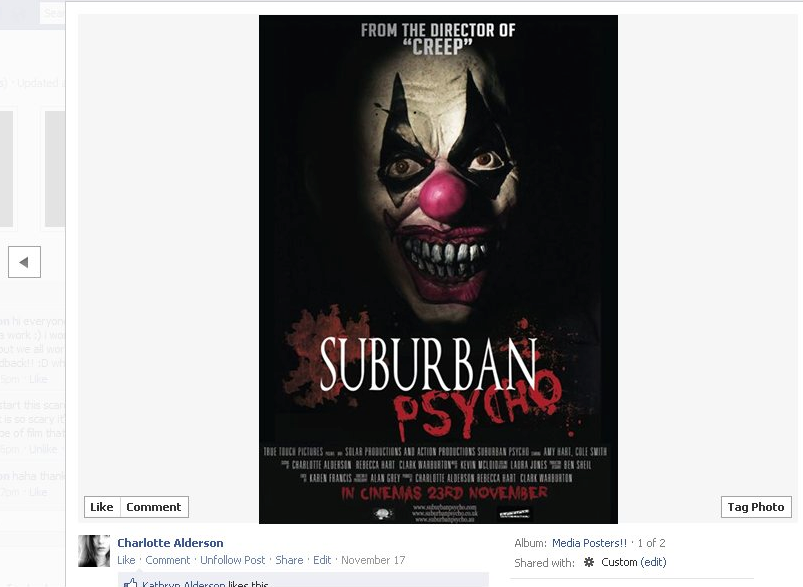Click the previous photo arrow button

tap(24, 262)
